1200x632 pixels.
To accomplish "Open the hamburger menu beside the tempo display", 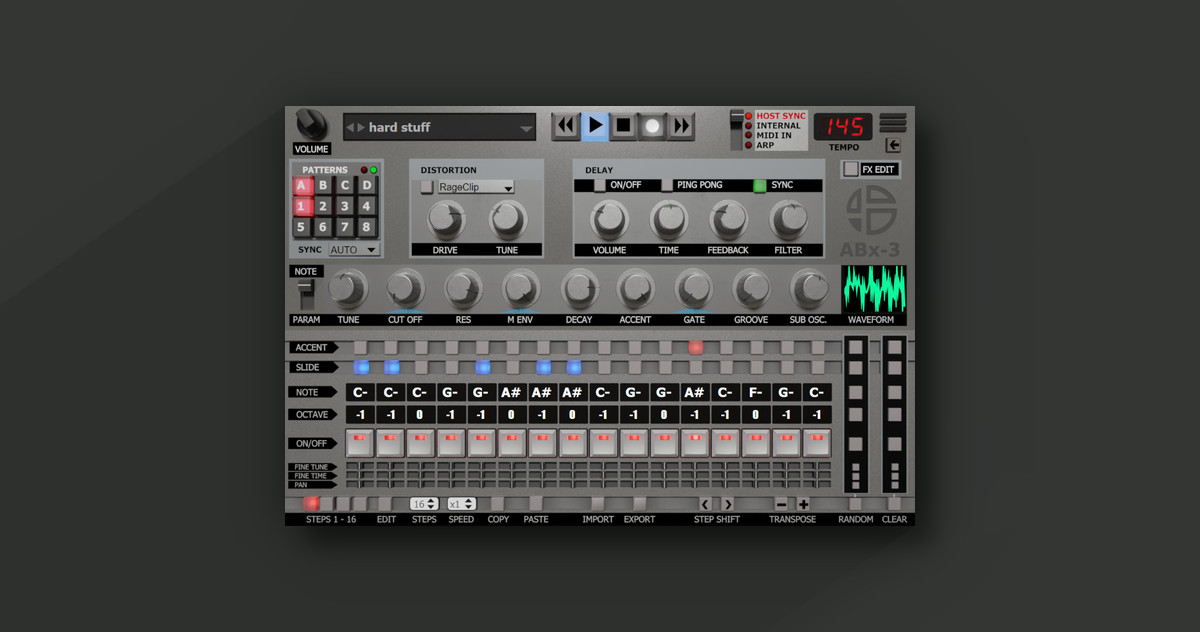I will [x=893, y=122].
